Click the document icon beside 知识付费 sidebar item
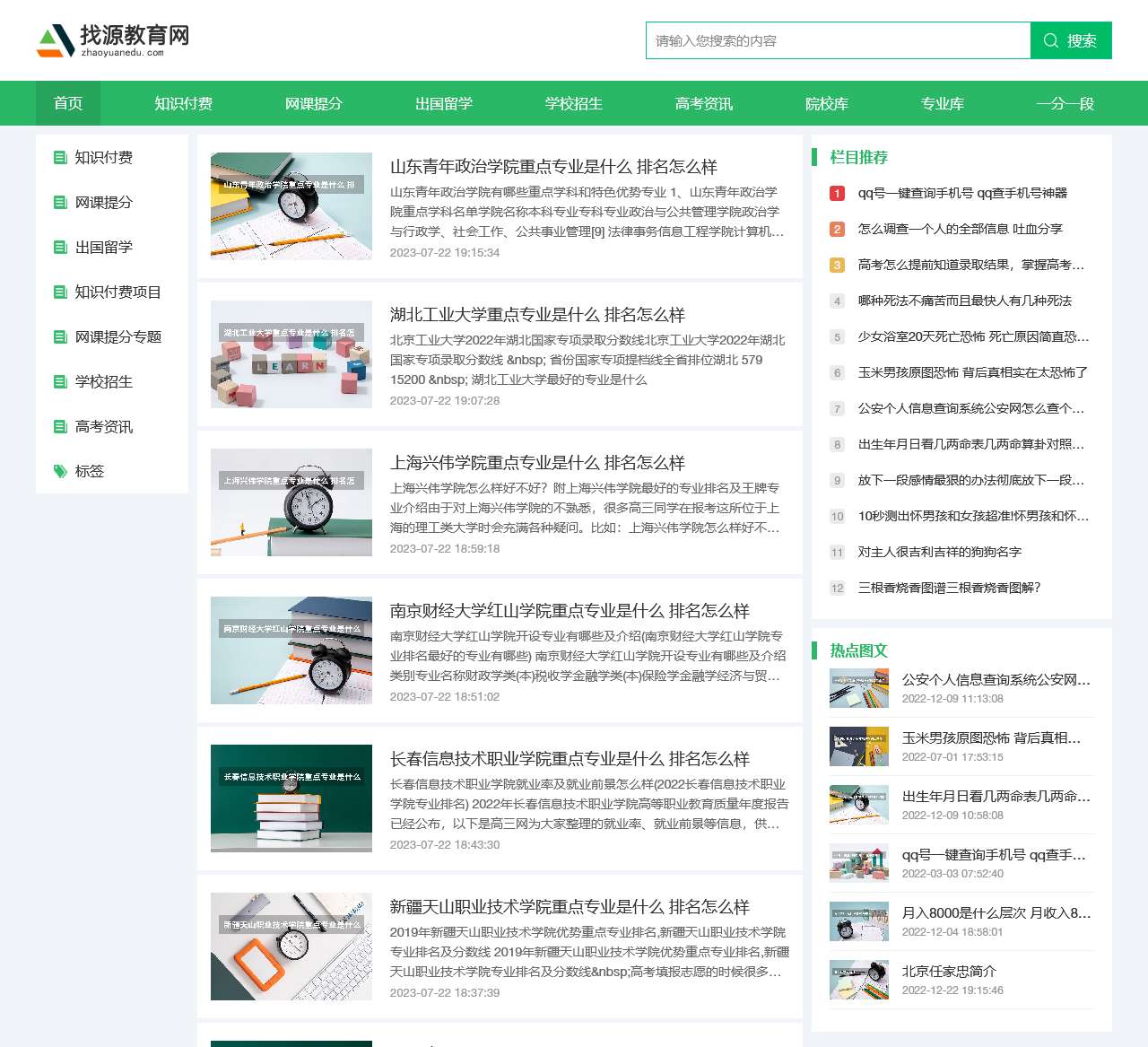Image resolution: width=1148 pixels, height=1047 pixels. pyautogui.click(x=59, y=157)
